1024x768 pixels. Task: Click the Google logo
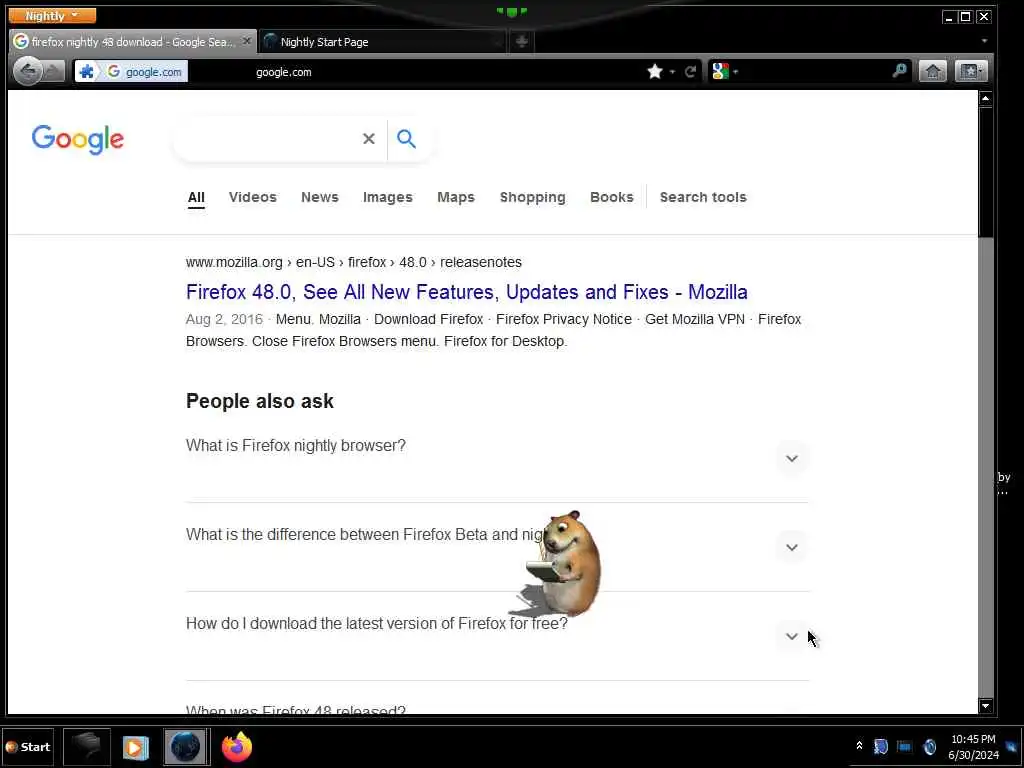(x=78, y=139)
